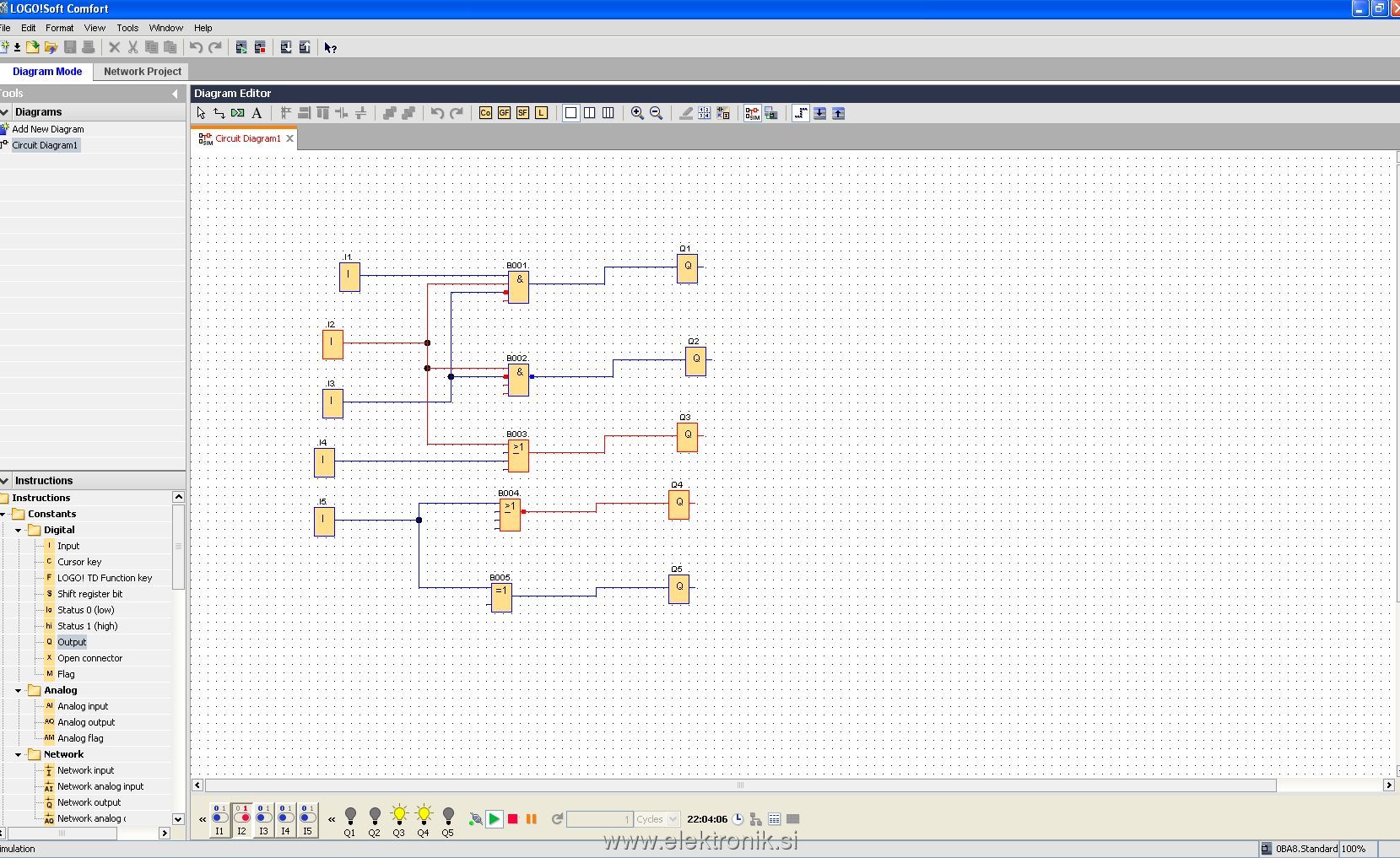Select the Output item in Instructions tree

72,642
